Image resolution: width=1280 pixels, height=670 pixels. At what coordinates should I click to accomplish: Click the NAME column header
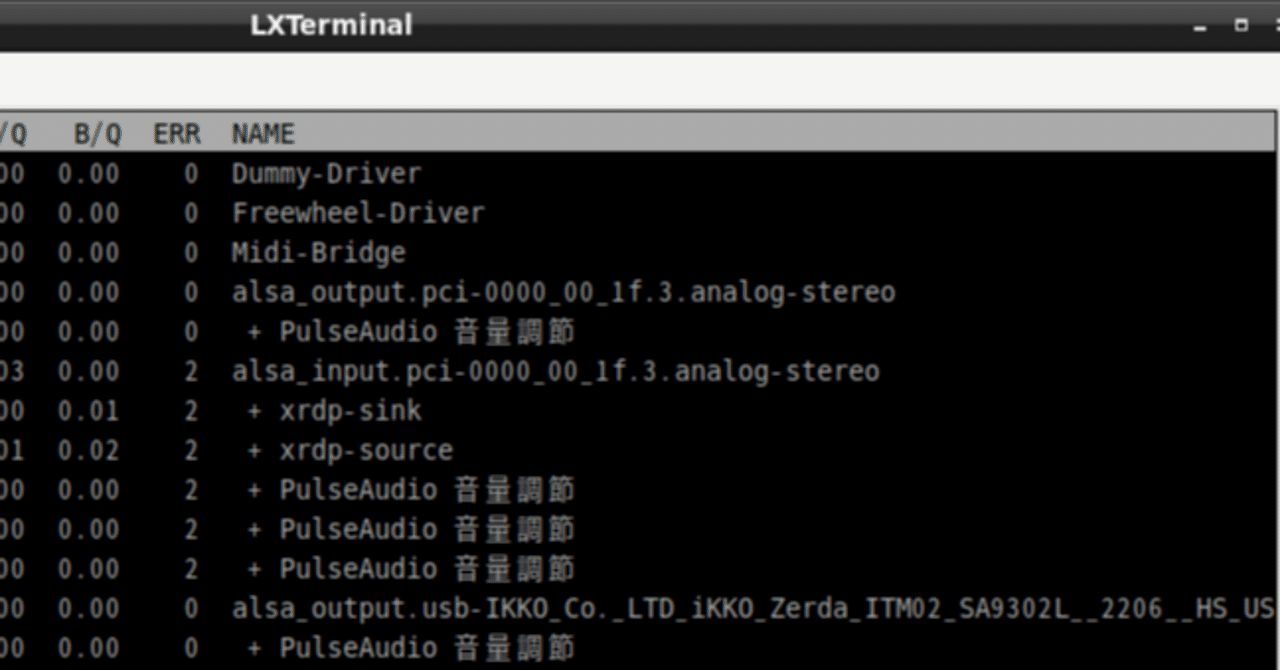[x=263, y=133]
